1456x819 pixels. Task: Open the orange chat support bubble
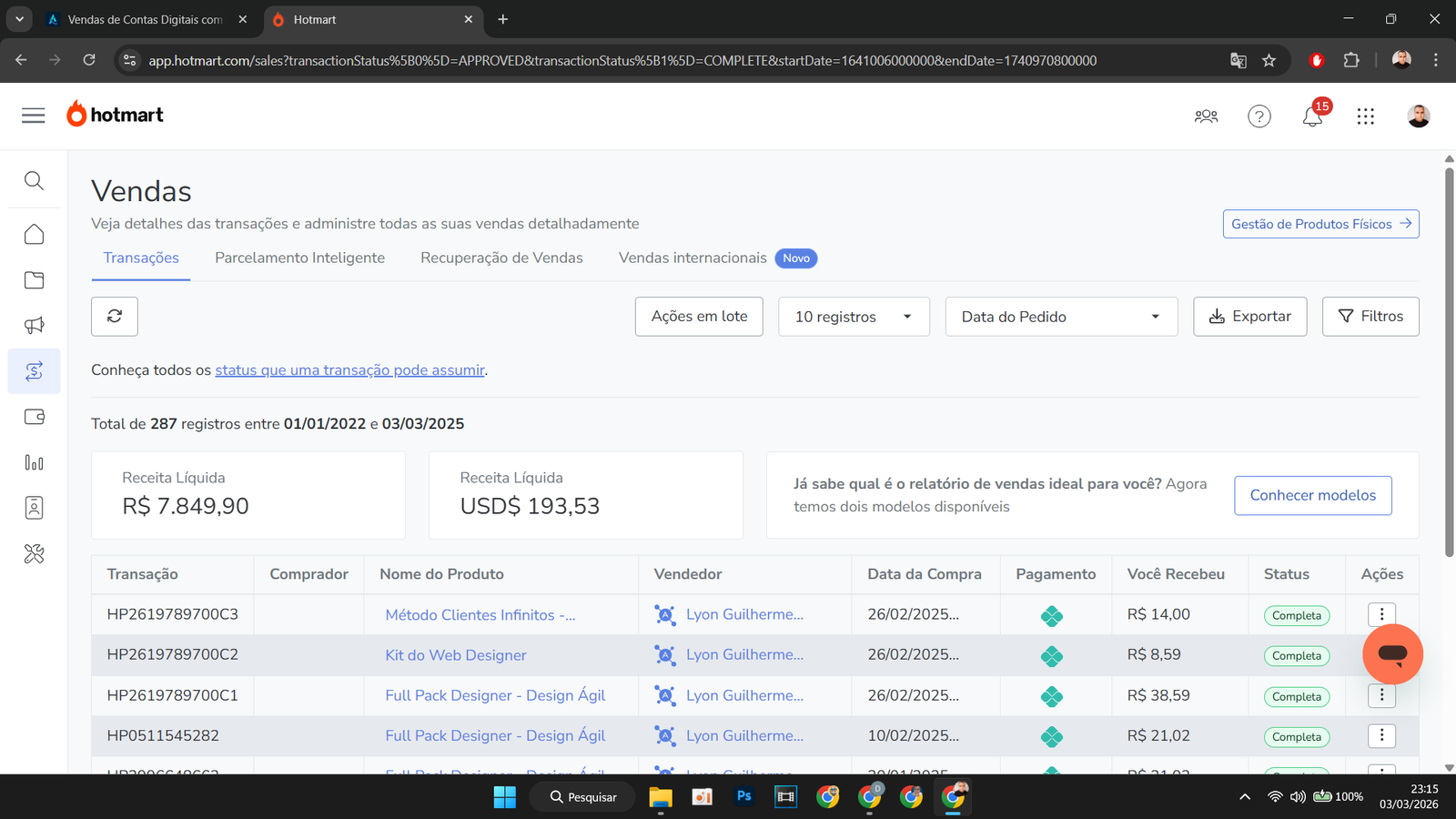1392,654
